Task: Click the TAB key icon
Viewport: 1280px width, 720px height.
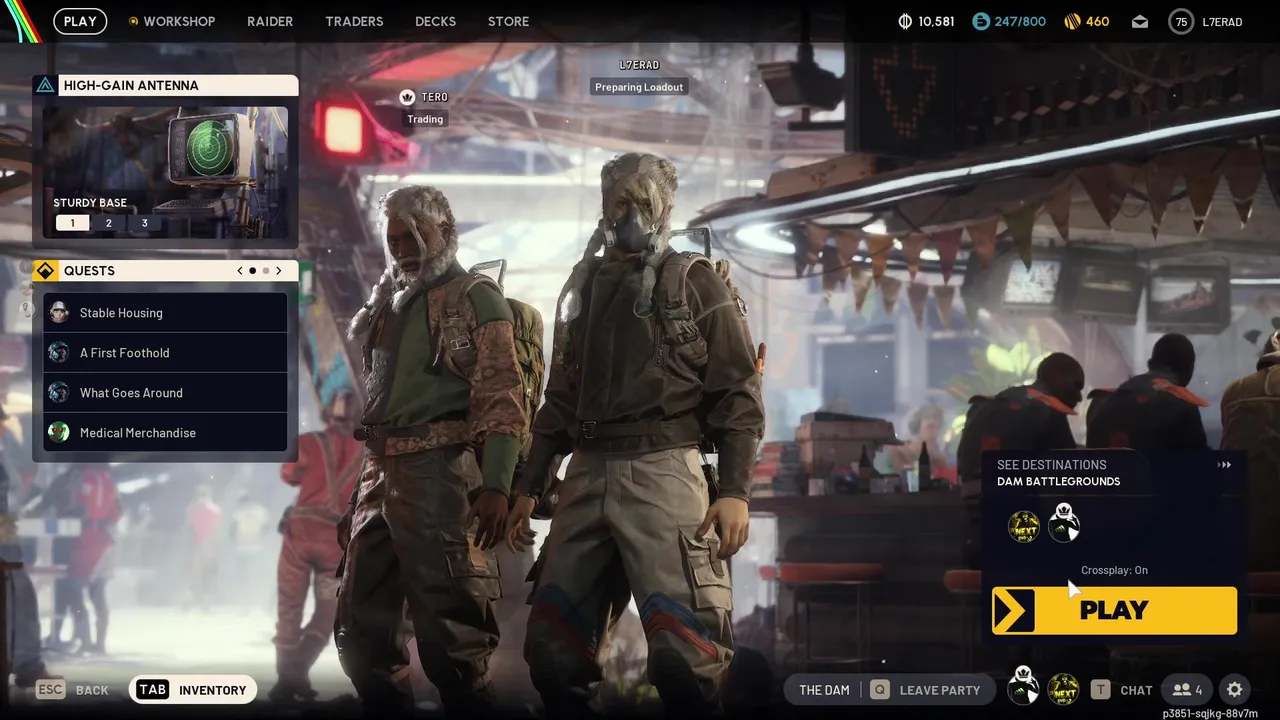Action: tap(152, 689)
